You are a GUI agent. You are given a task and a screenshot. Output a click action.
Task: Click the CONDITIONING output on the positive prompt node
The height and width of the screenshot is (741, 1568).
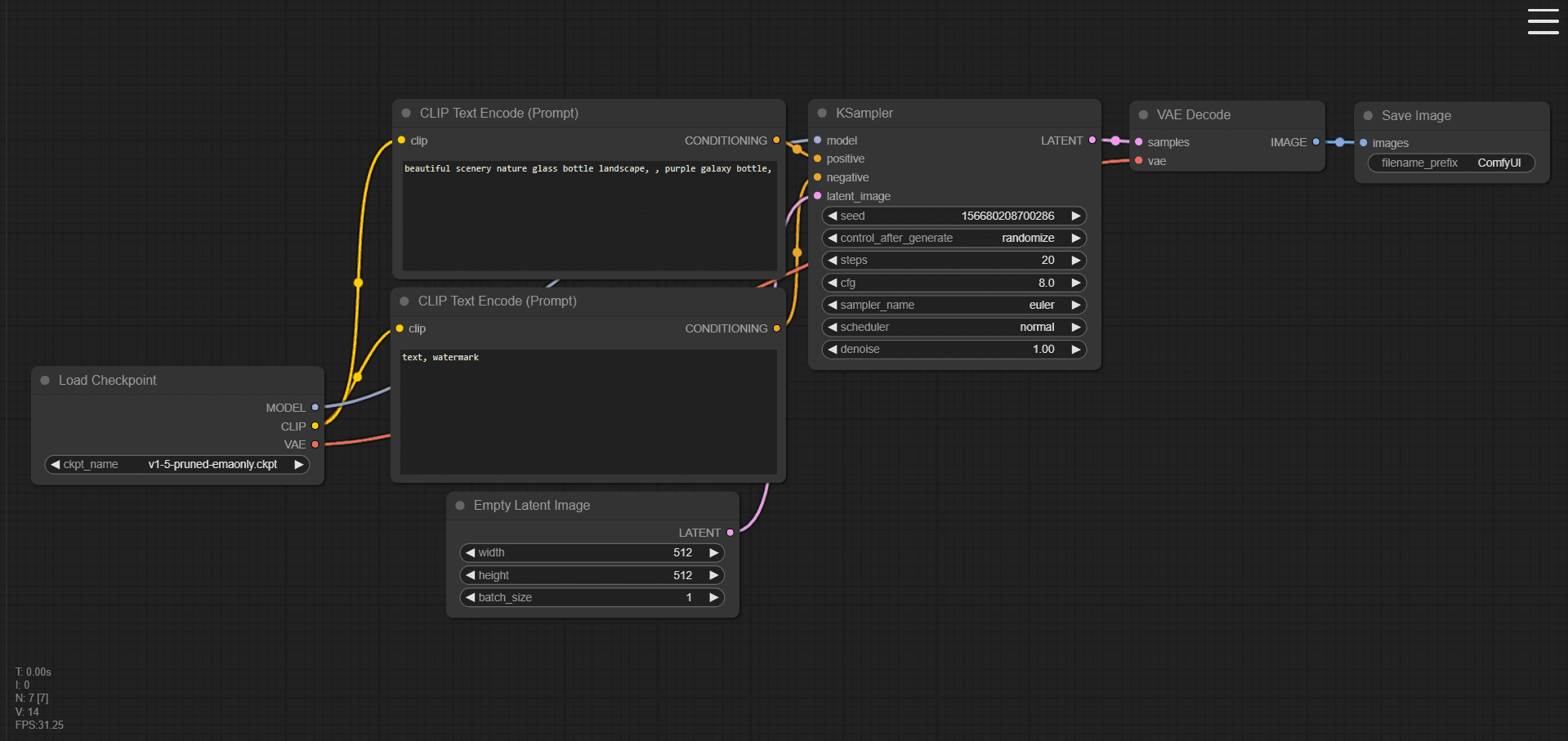(x=776, y=140)
